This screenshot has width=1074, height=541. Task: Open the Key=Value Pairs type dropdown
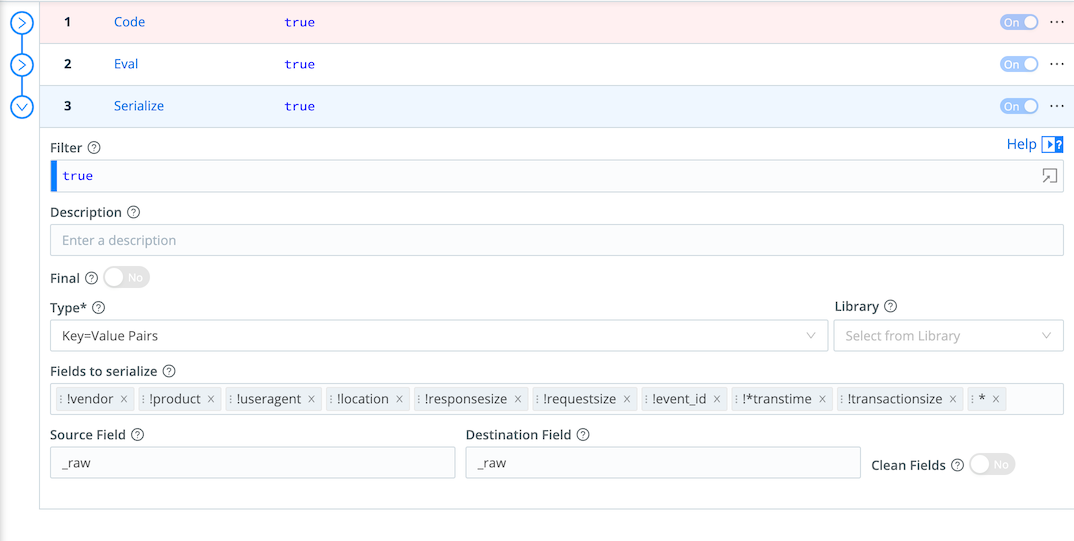(x=439, y=336)
